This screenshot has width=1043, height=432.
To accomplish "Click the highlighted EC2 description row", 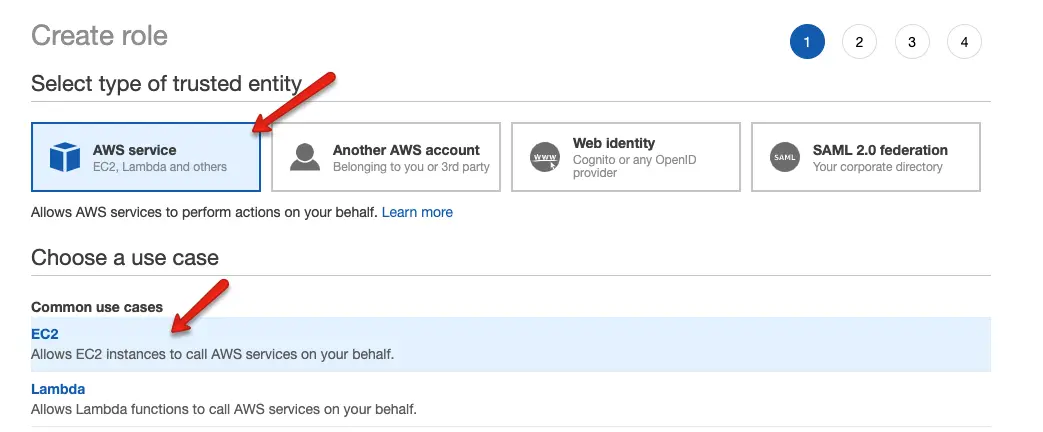I will click(511, 344).
